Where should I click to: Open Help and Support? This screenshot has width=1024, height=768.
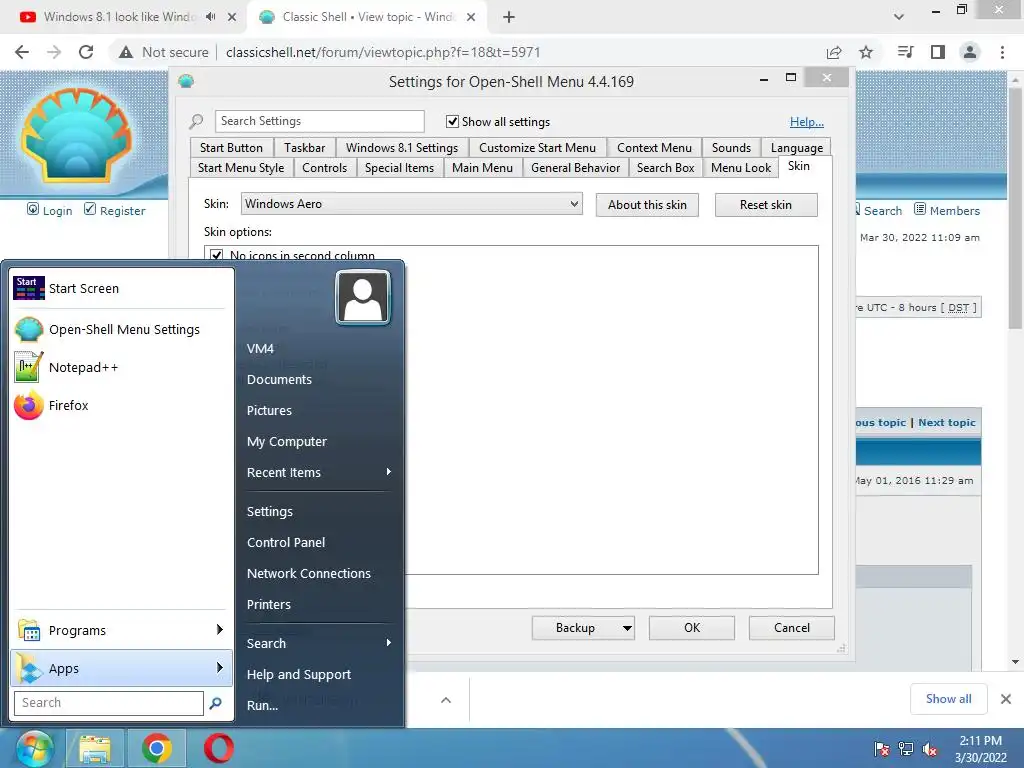coord(299,675)
